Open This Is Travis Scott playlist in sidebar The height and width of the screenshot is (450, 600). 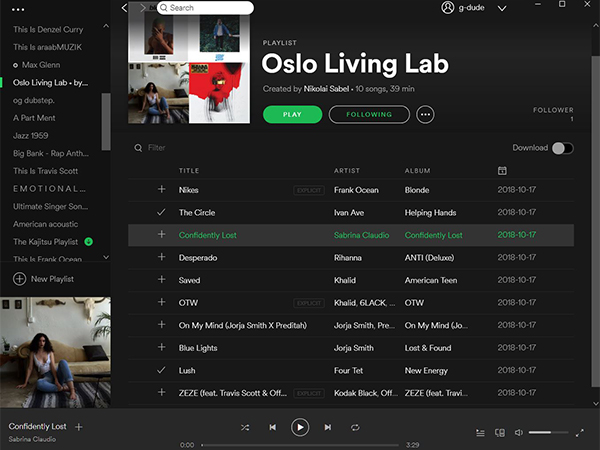click(x=45, y=171)
